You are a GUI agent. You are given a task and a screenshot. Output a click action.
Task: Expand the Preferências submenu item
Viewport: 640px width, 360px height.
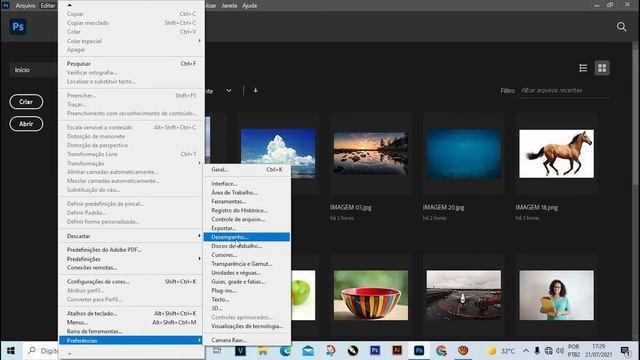[131, 340]
